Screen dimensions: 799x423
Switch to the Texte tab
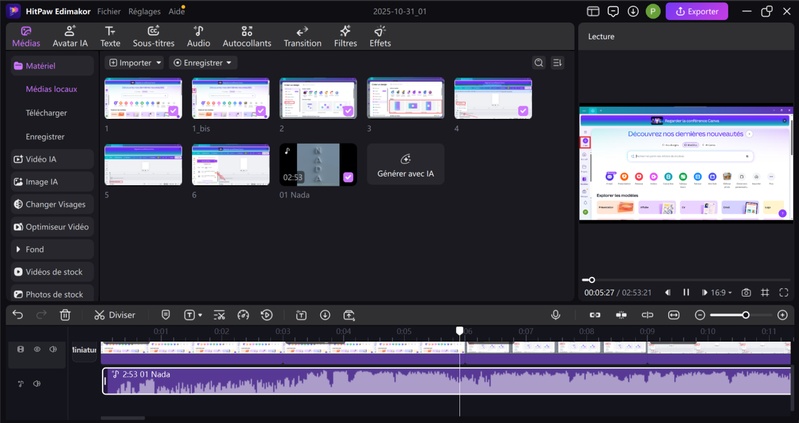click(110, 37)
